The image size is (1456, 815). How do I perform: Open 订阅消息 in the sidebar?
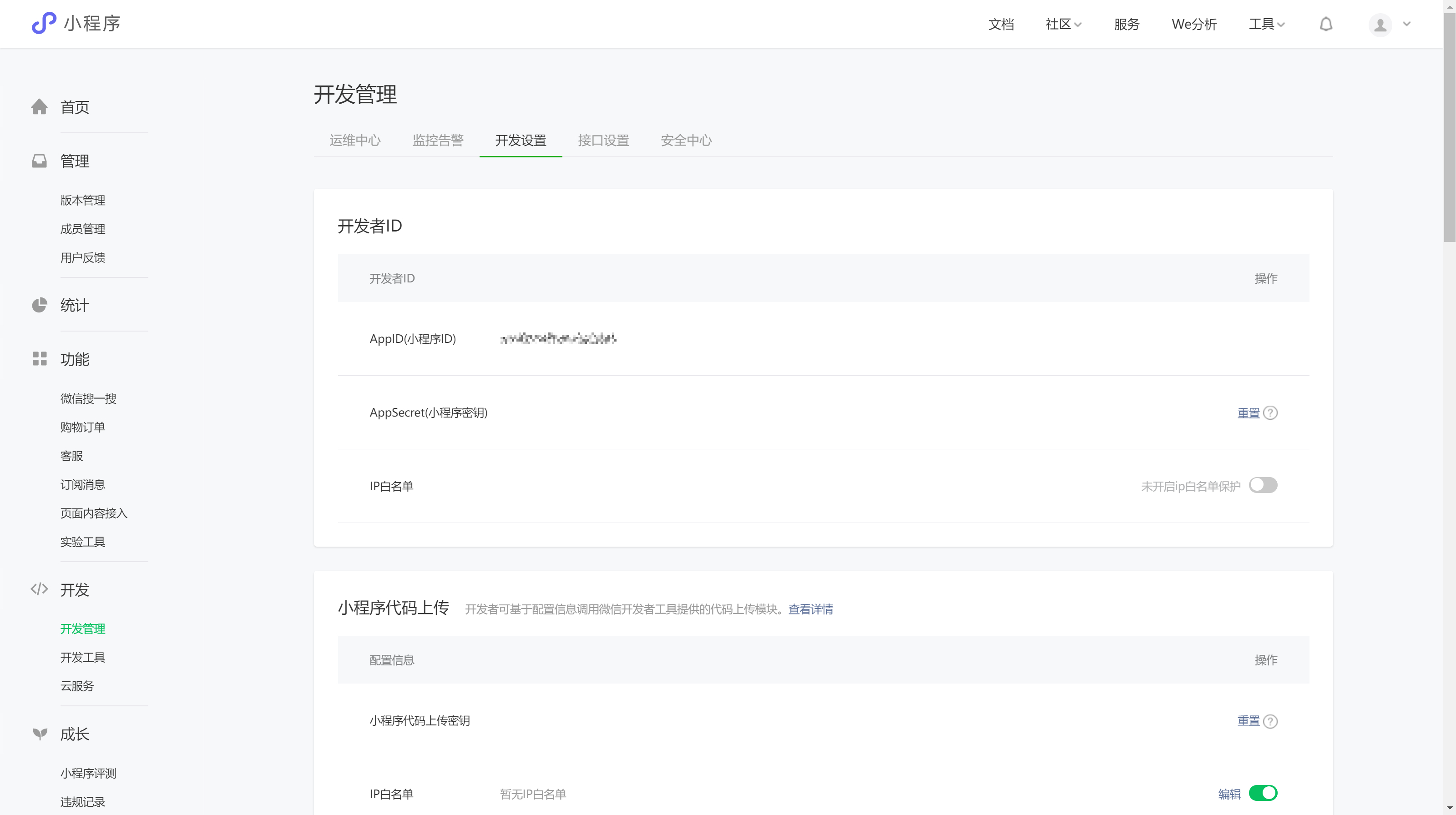pos(82,485)
